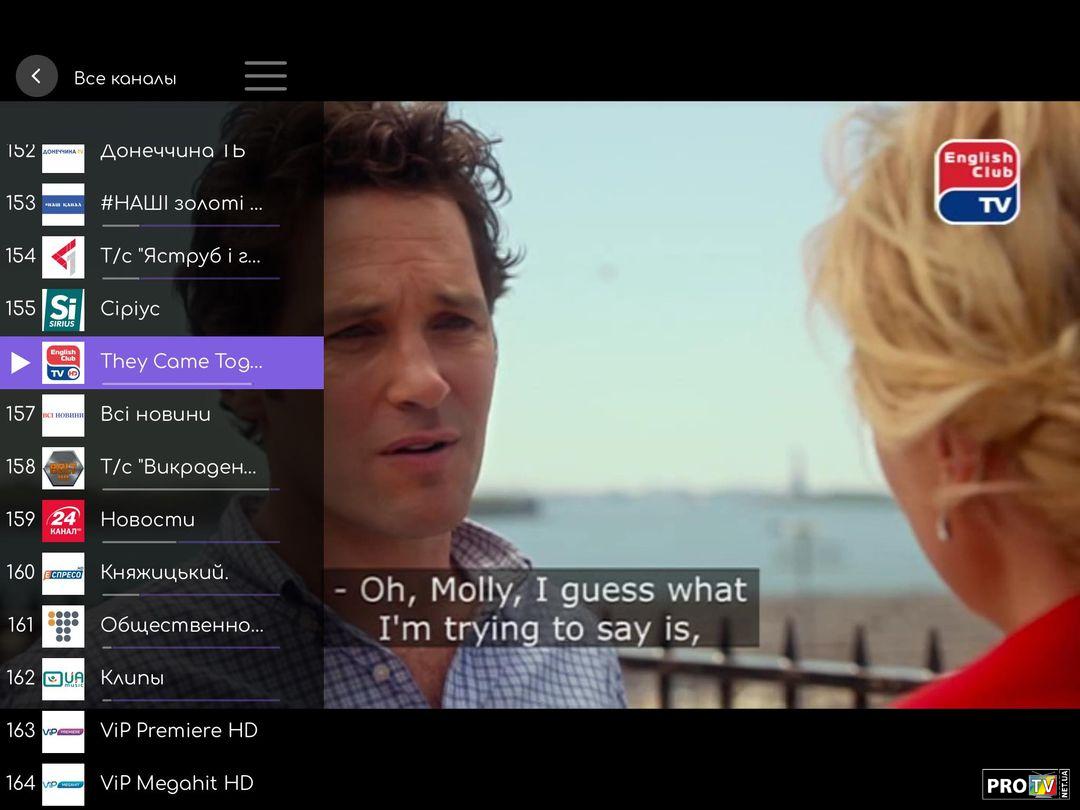Click the play icon on the active channel
This screenshot has height=810, width=1080.
click(20, 362)
